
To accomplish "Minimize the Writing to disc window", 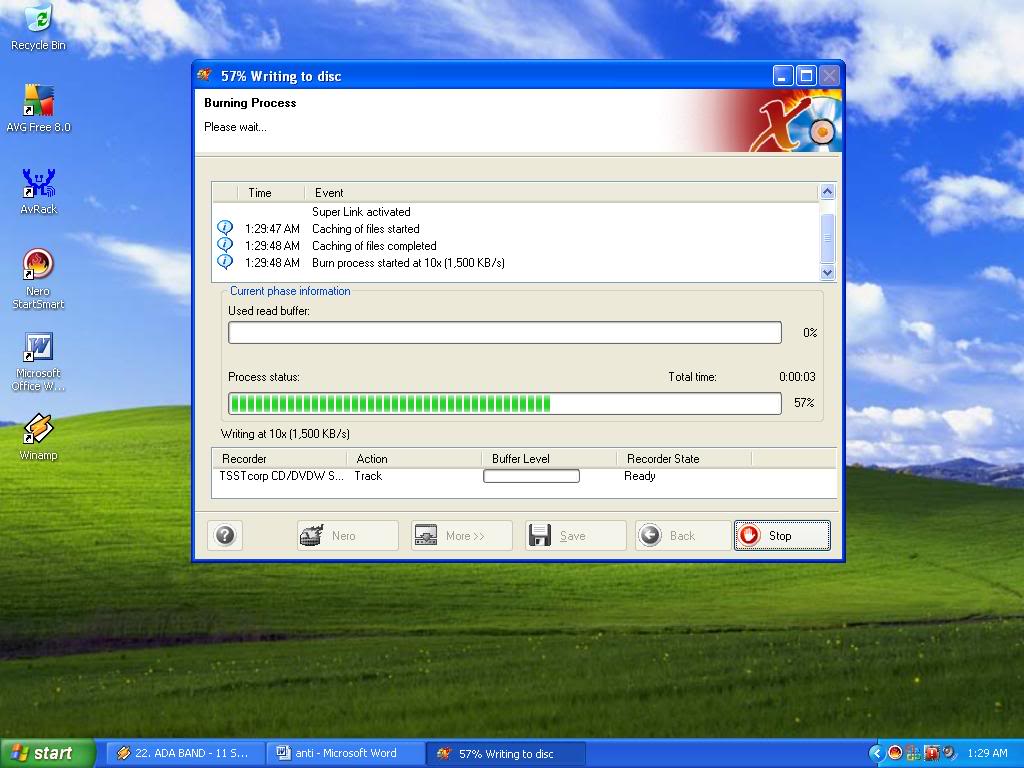I will click(x=783, y=76).
